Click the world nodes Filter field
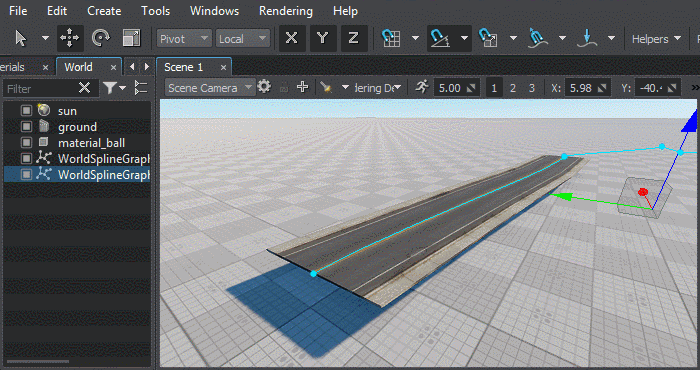The height and width of the screenshot is (370, 700). (40, 88)
